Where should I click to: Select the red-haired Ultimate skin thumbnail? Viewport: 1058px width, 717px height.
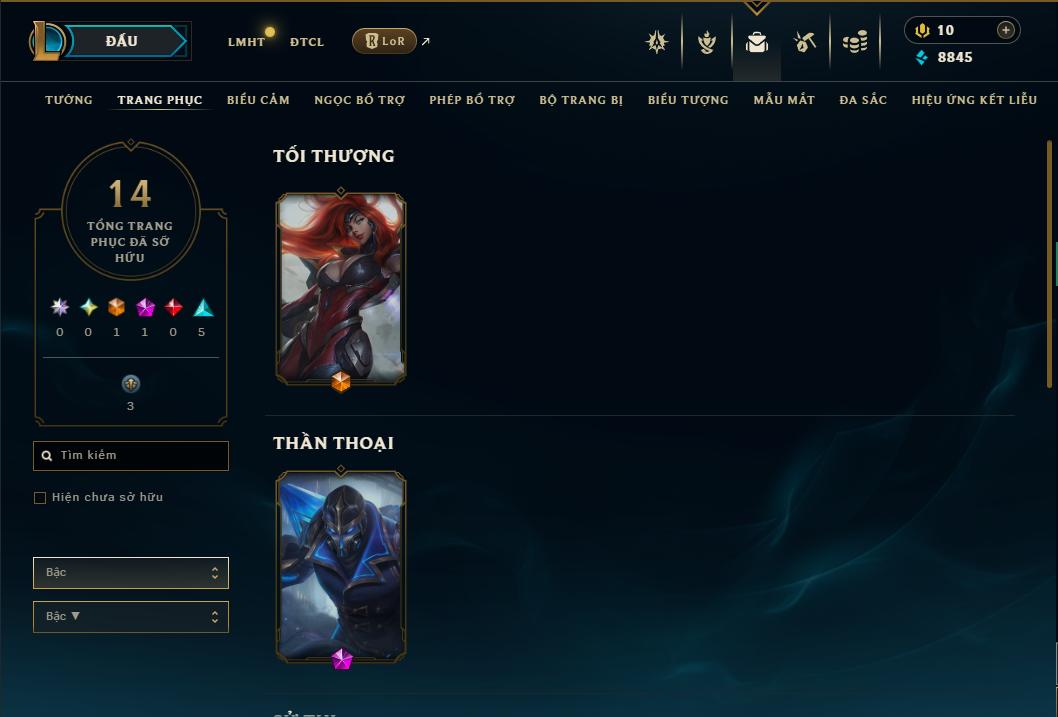341,289
